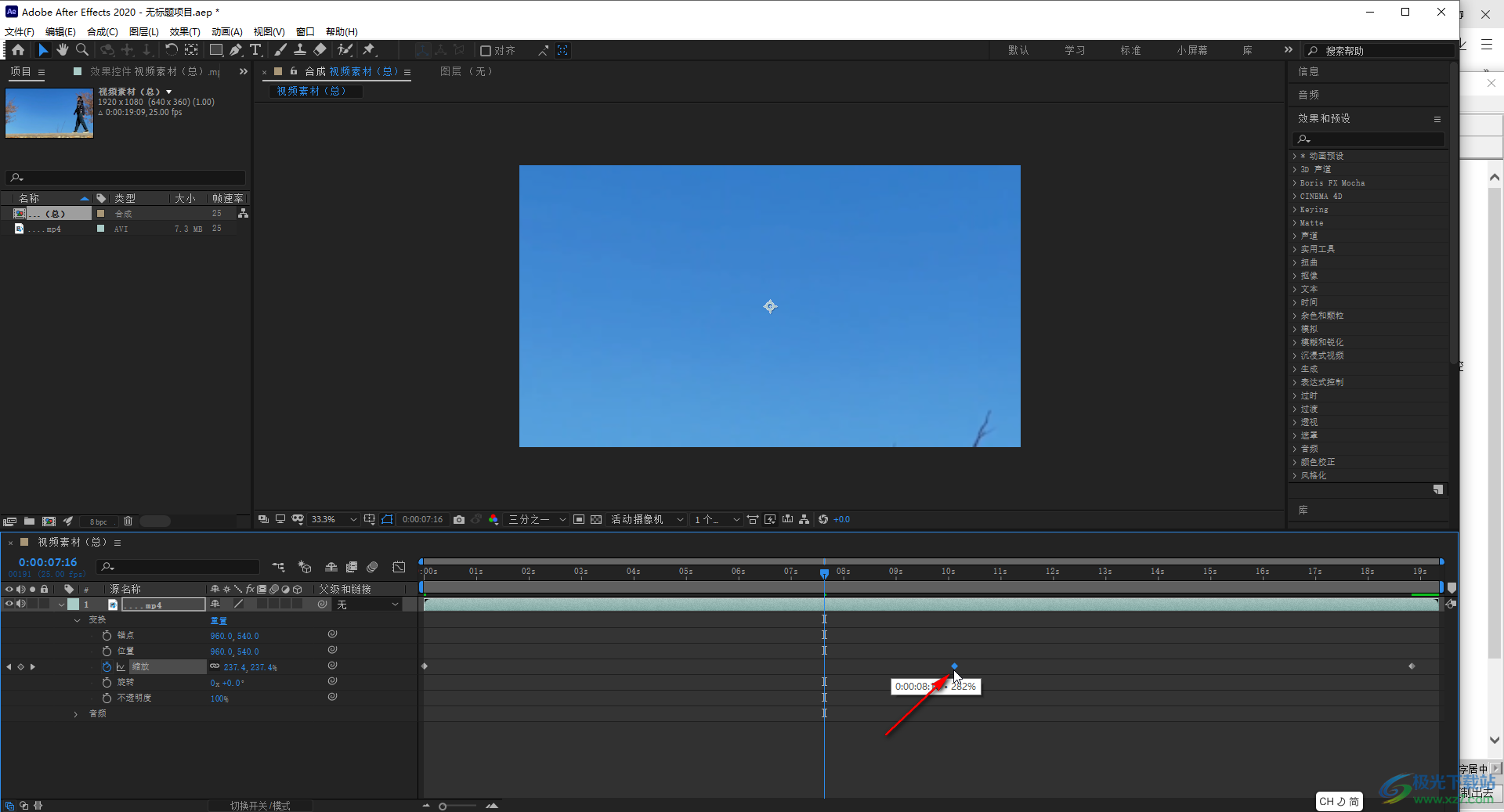Viewport: 1504px width, 812px height.
Task: Click the mp4 layer label color swatch
Action: click(73, 604)
